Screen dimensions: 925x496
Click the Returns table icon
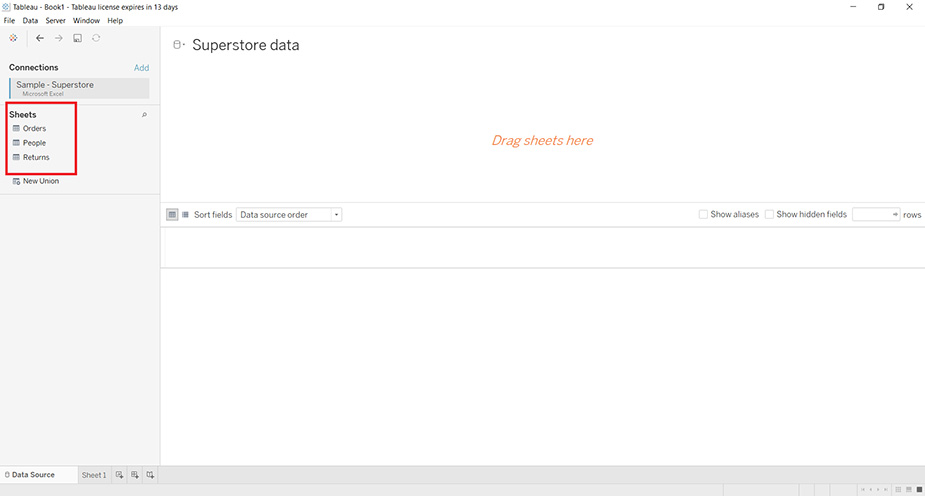(16, 157)
